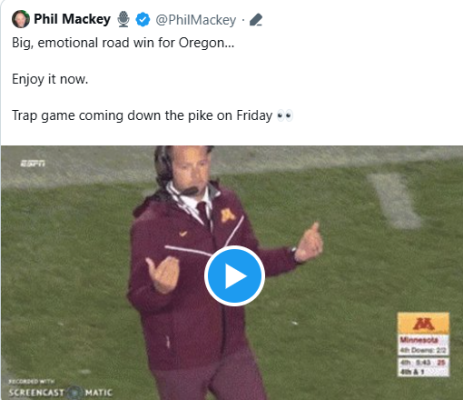The width and height of the screenshot is (463, 400).
Task: Click the coach's face in video thumbnail
Action: [188, 166]
